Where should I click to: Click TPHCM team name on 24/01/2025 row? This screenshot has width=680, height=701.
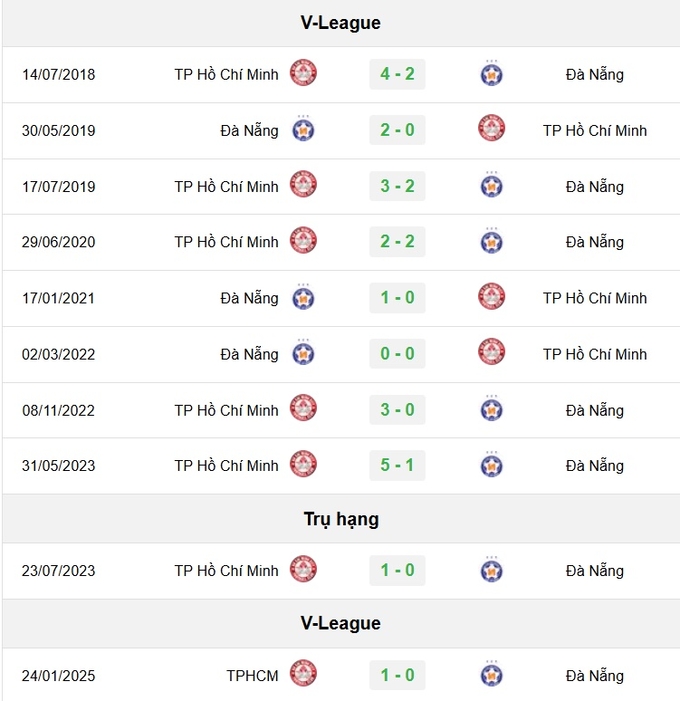(252, 676)
